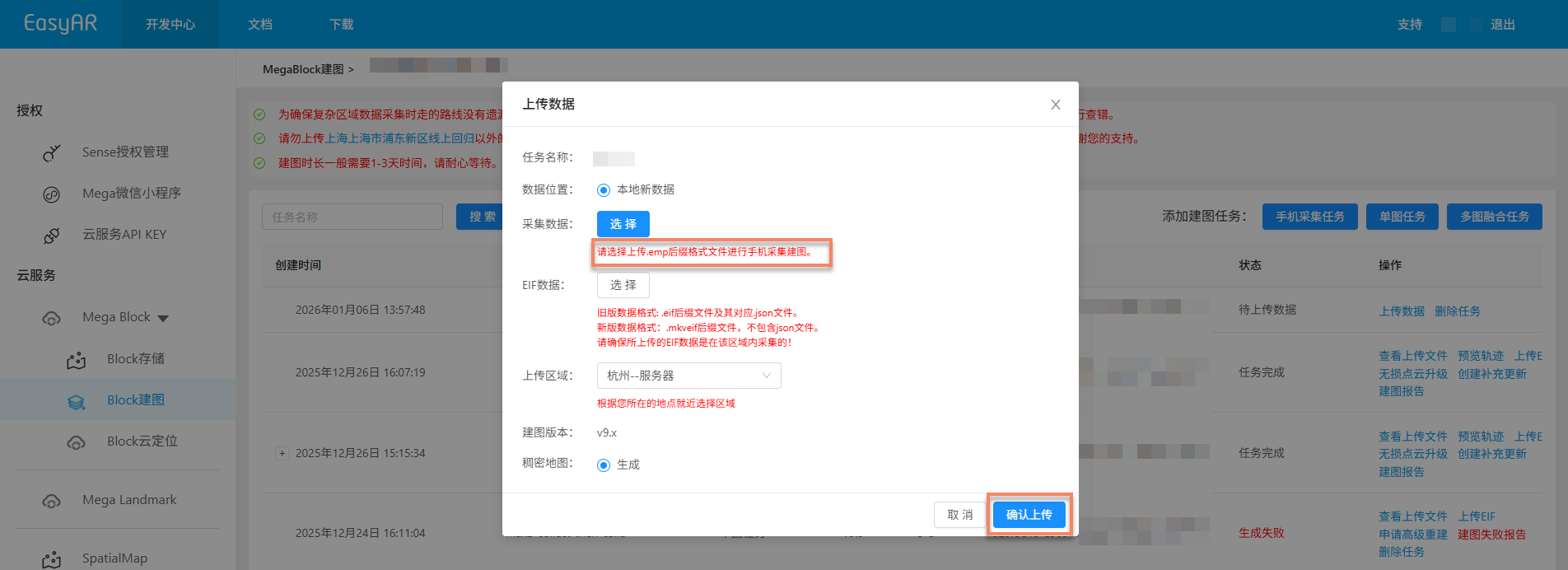
Task: Open Block云定位 page
Action: 142,441
